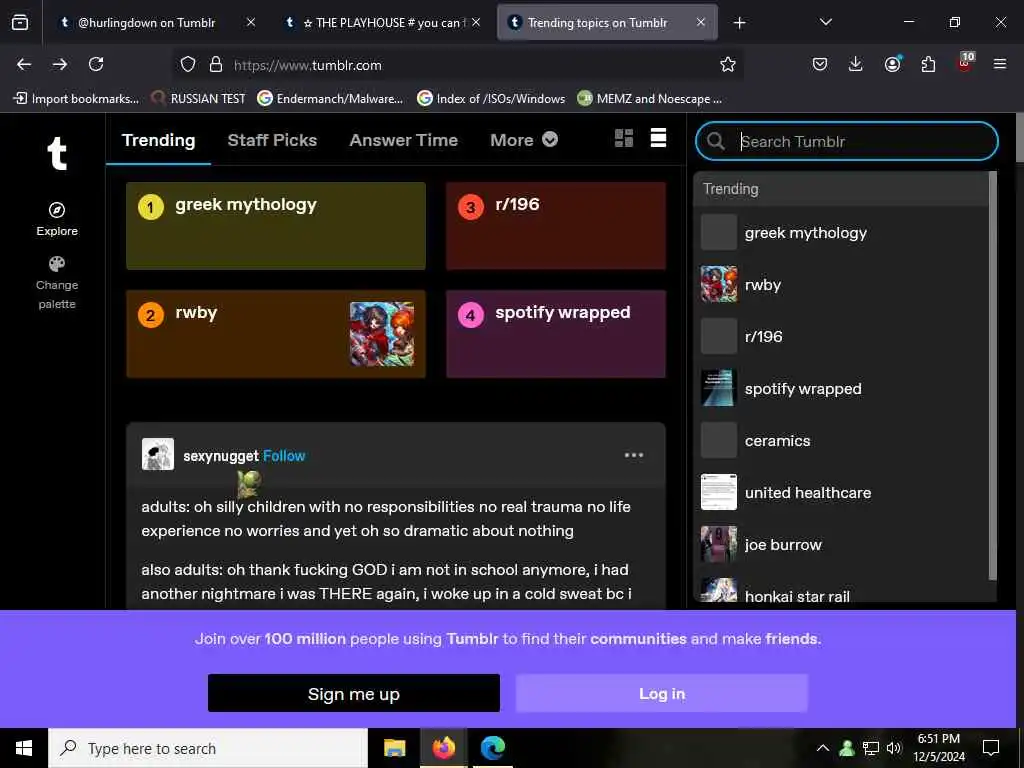
Task: Open spotify wrapped trending card
Action: (x=556, y=334)
